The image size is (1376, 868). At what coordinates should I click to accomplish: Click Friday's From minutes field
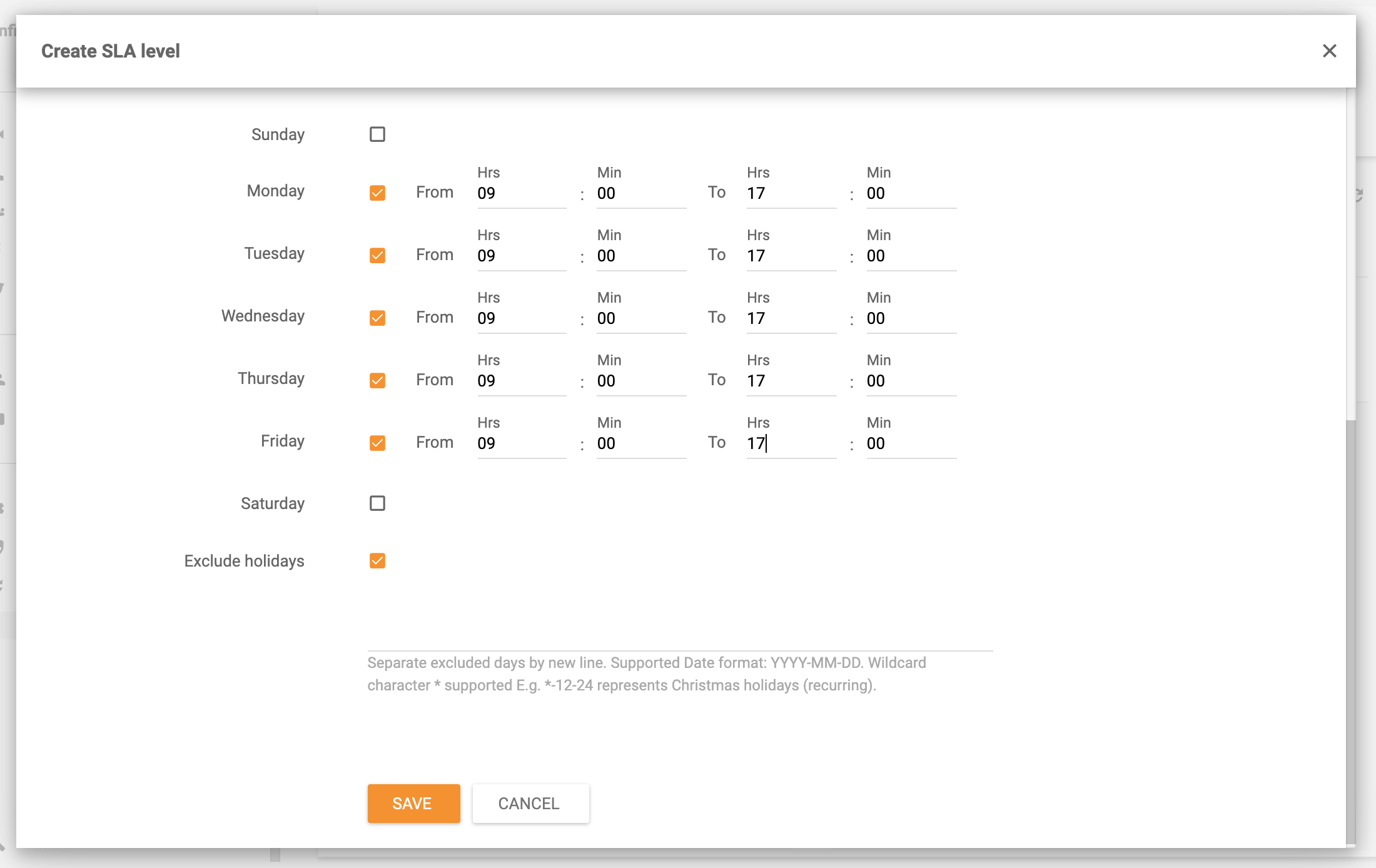tap(640, 443)
